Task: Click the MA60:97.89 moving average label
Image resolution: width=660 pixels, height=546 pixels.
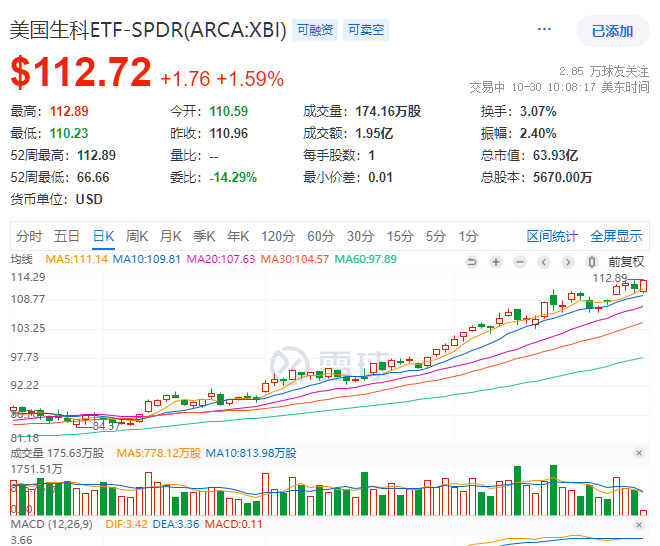Action: [365, 259]
